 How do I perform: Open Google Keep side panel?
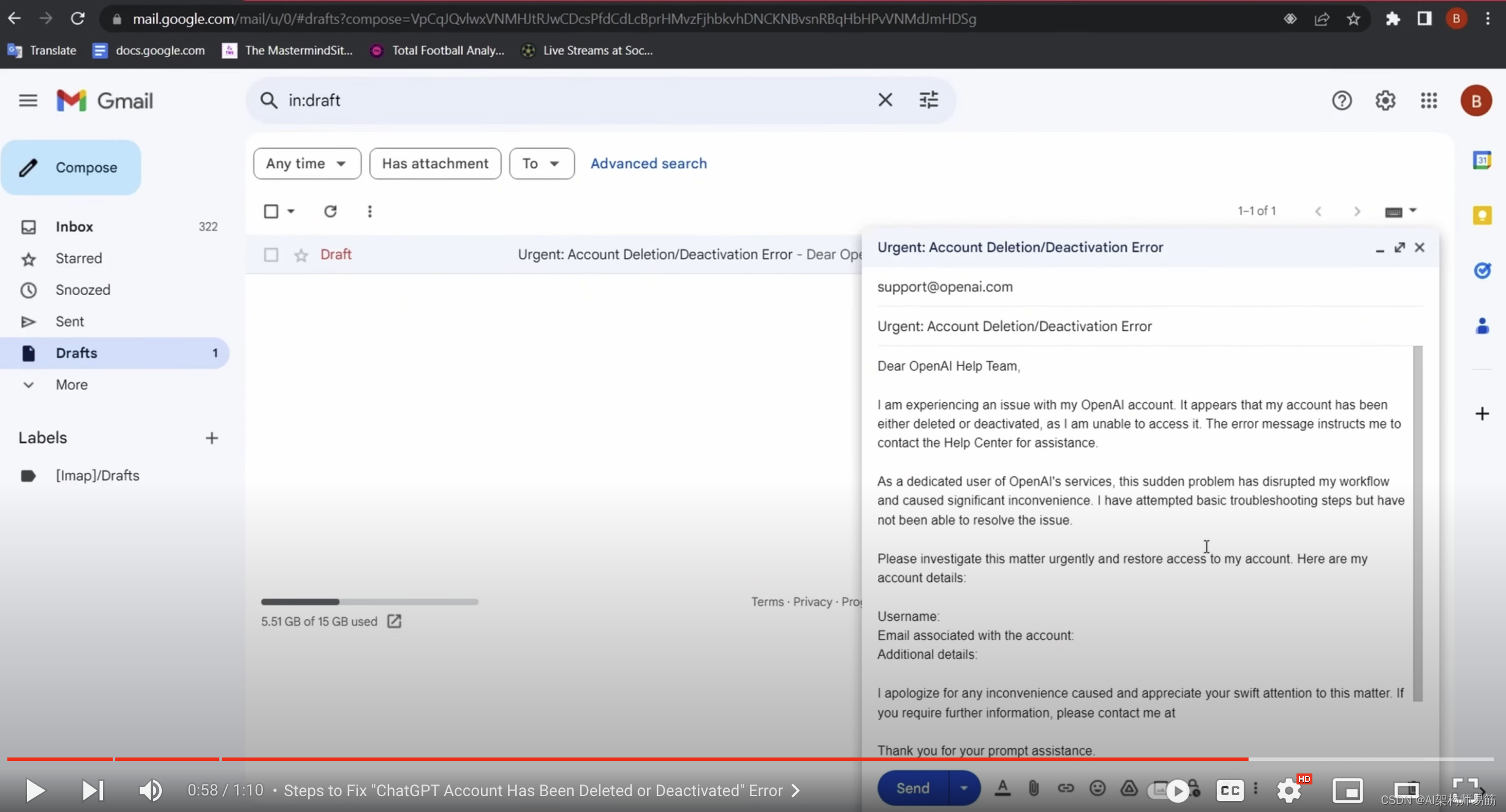tap(1481, 216)
